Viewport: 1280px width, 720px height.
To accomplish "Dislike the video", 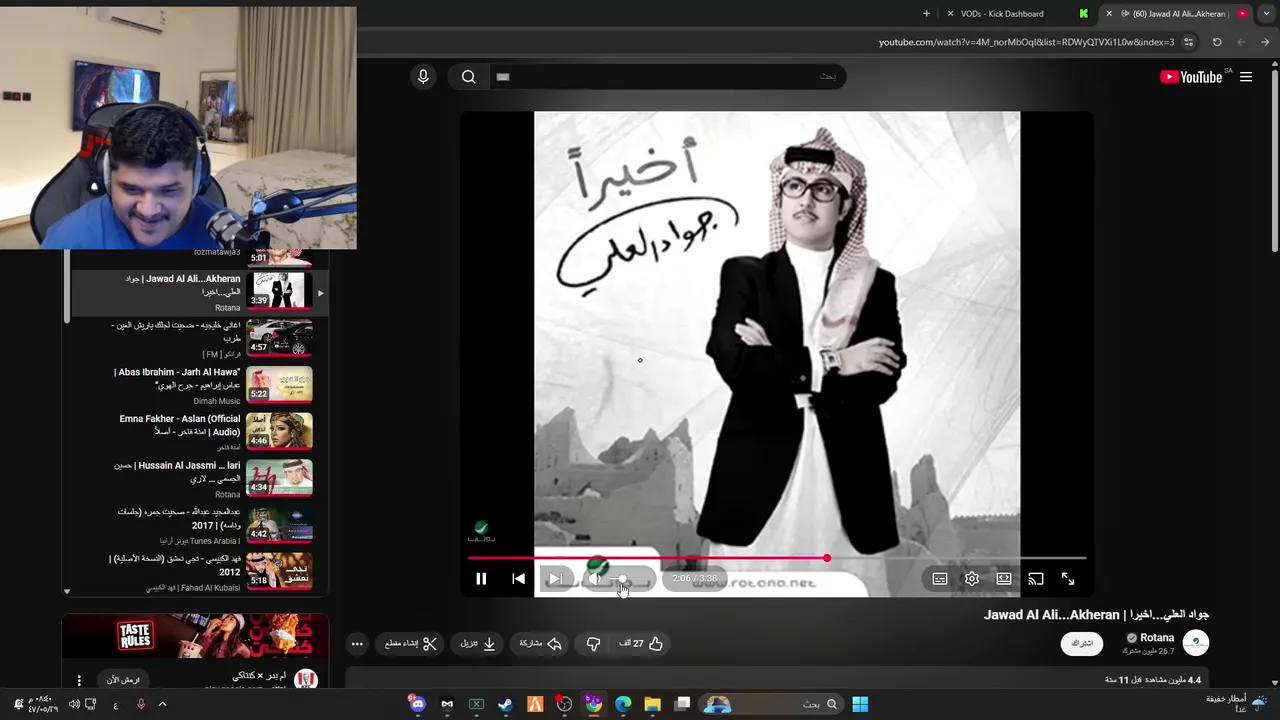I will pyautogui.click(x=593, y=644).
